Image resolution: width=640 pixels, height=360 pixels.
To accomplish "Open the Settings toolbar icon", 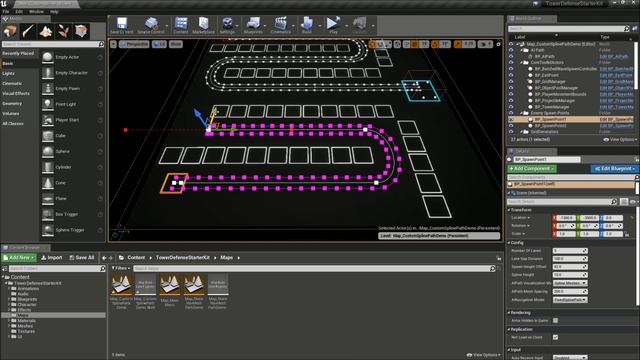I will point(227,25).
